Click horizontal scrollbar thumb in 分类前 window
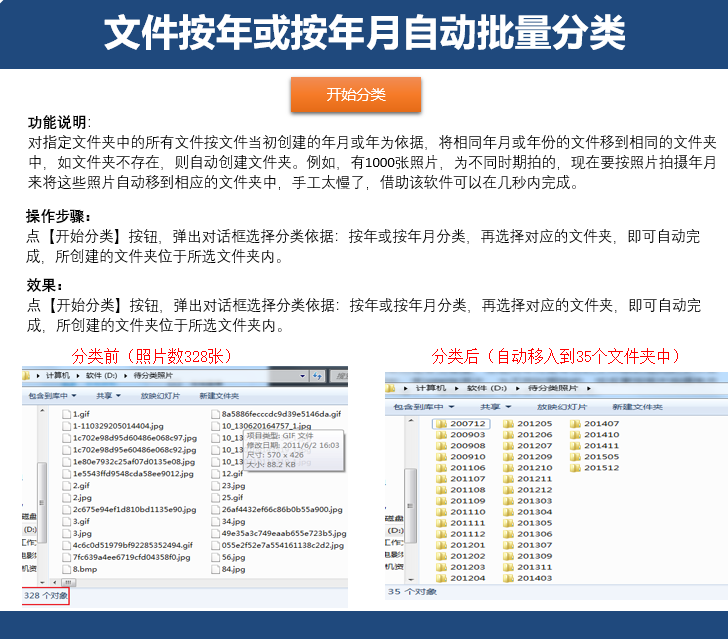728x639 pixels. coord(68,582)
